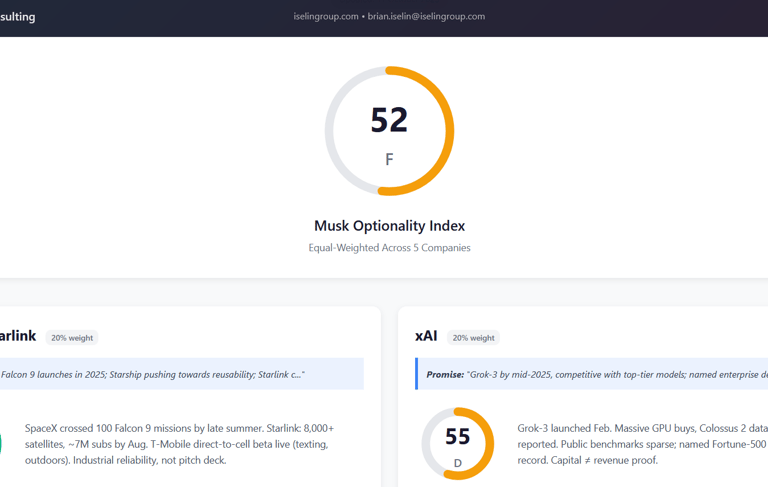Click the Musk Optionality Index heading

(389, 226)
